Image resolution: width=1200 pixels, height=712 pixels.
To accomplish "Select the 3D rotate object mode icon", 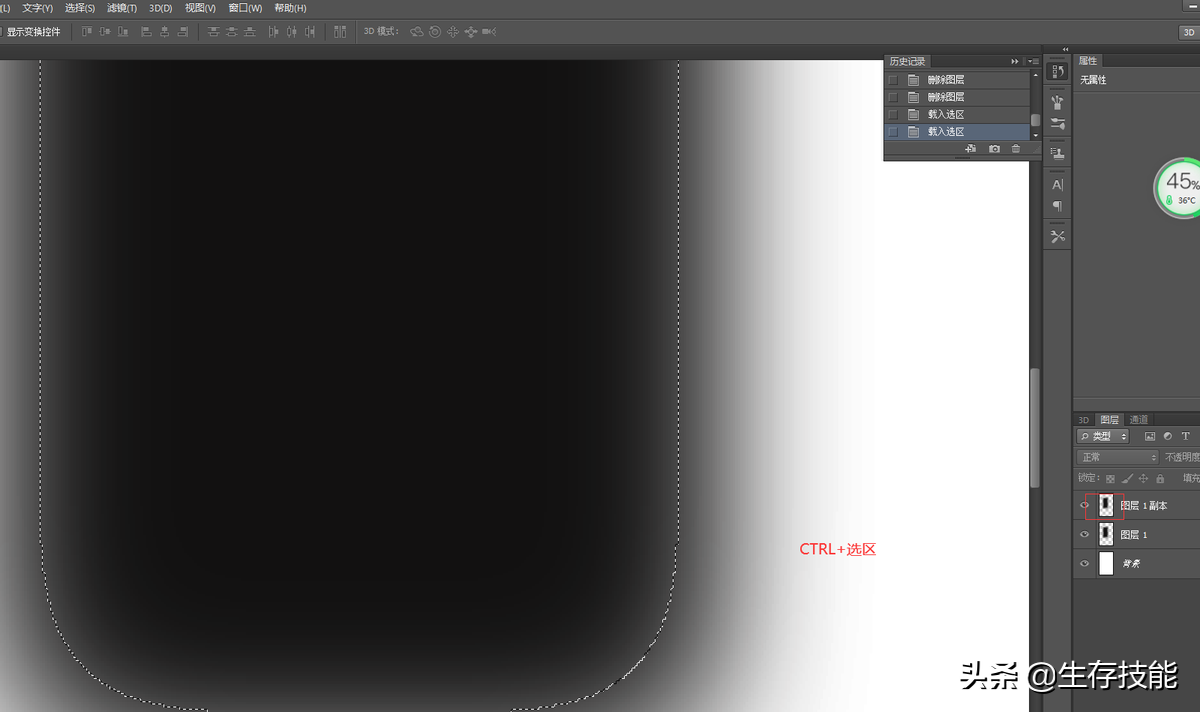I will tap(417, 32).
